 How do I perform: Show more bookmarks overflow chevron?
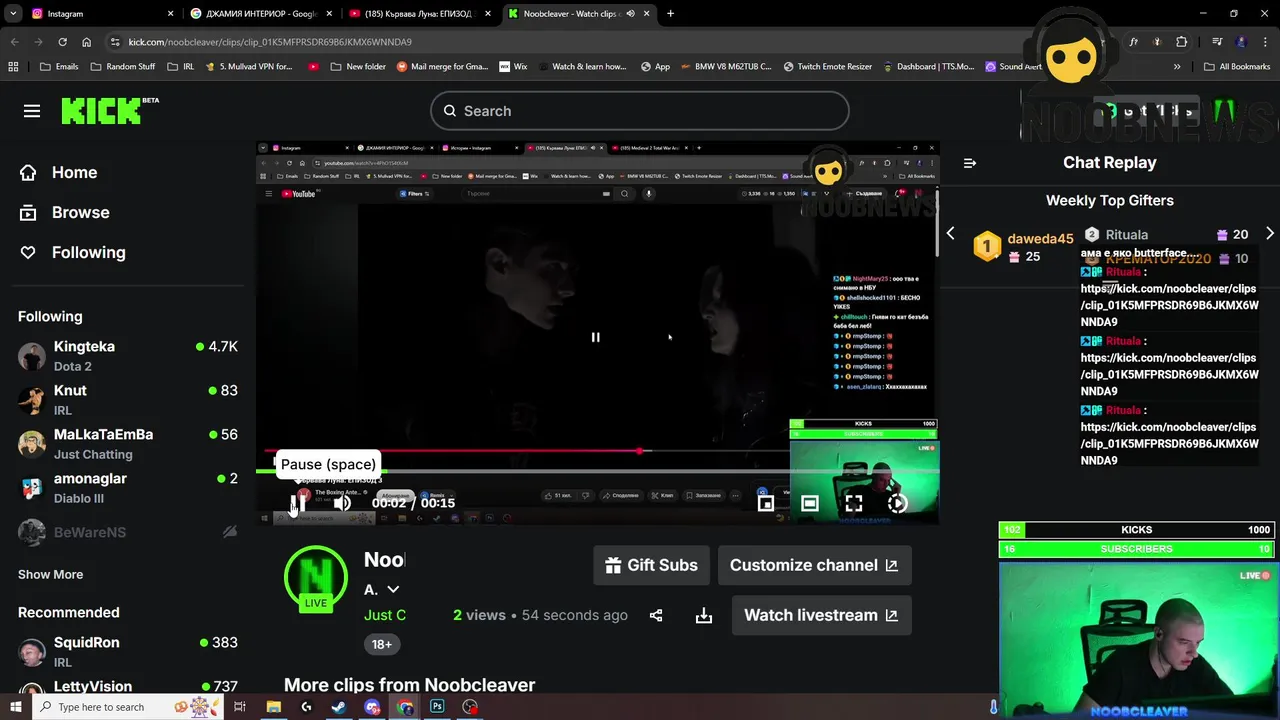(1177, 66)
